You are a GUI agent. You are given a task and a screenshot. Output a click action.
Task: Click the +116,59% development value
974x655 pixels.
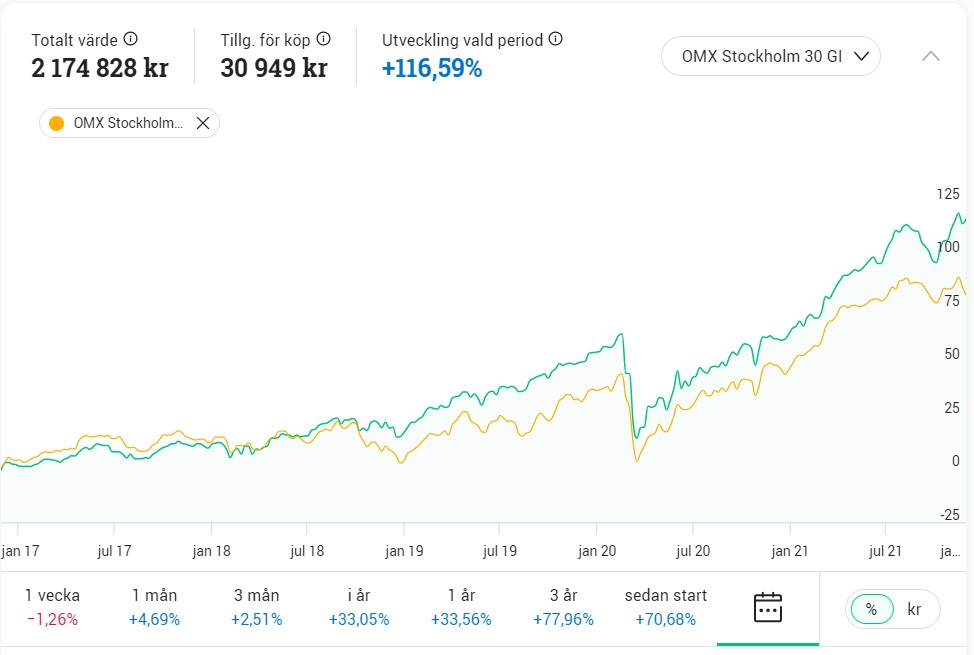[x=432, y=69]
